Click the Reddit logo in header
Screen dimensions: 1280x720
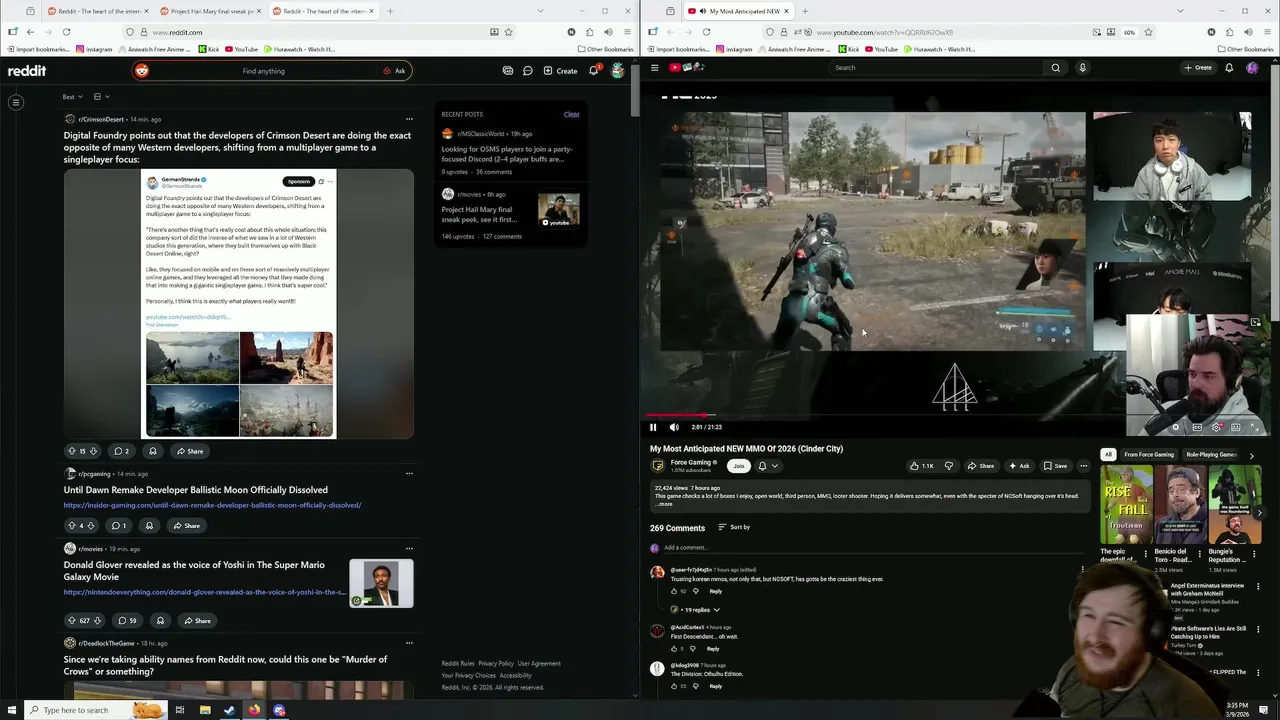(27, 71)
